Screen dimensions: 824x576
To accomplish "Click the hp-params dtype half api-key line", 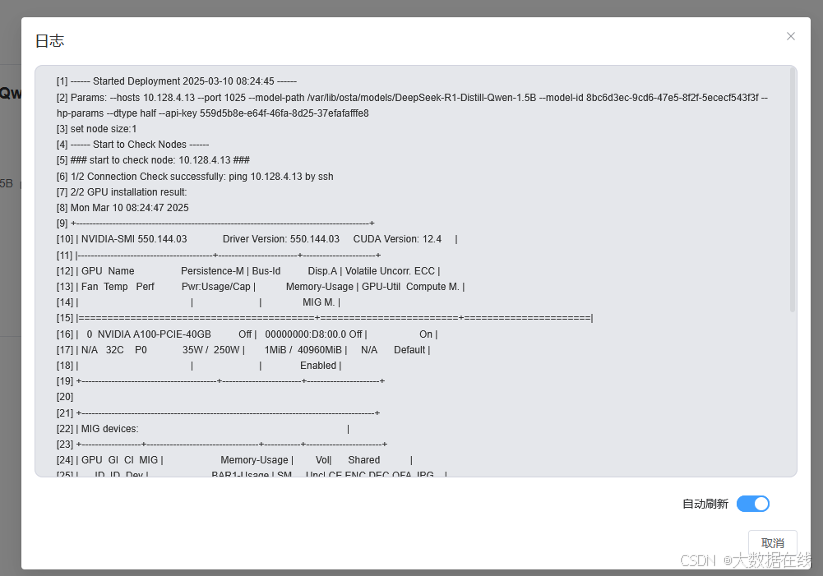I will click(213, 114).
